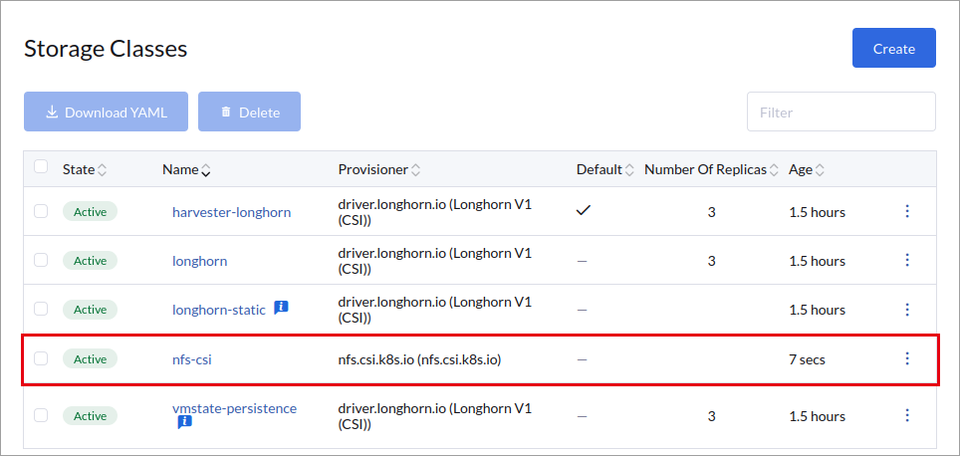Open actions menu for vmstate-persistence row
The image size is (960, 456).
(x=907, y=416)
